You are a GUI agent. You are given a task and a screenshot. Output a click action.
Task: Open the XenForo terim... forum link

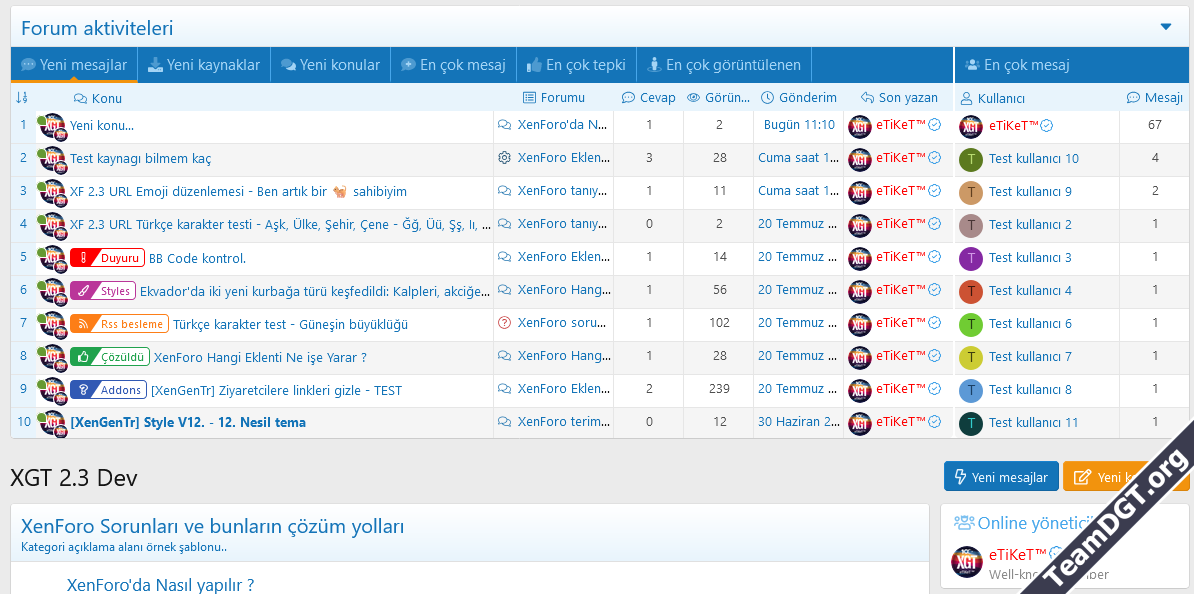point(563,422)
